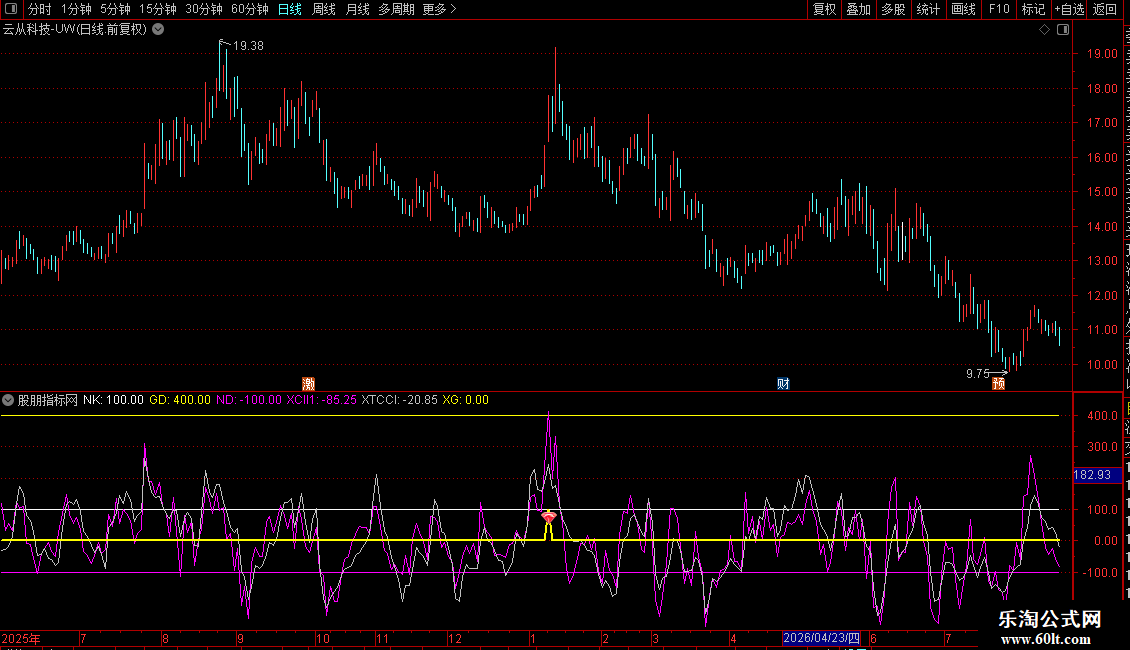Open the 复权 adjustment menu
1130x650 pixels.
pos(824,9)
